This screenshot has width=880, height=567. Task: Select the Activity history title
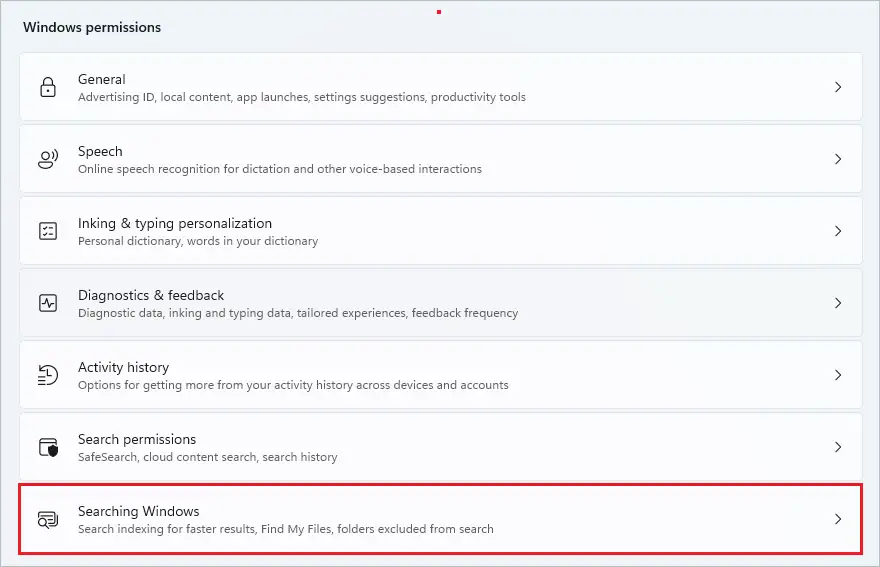123,367
